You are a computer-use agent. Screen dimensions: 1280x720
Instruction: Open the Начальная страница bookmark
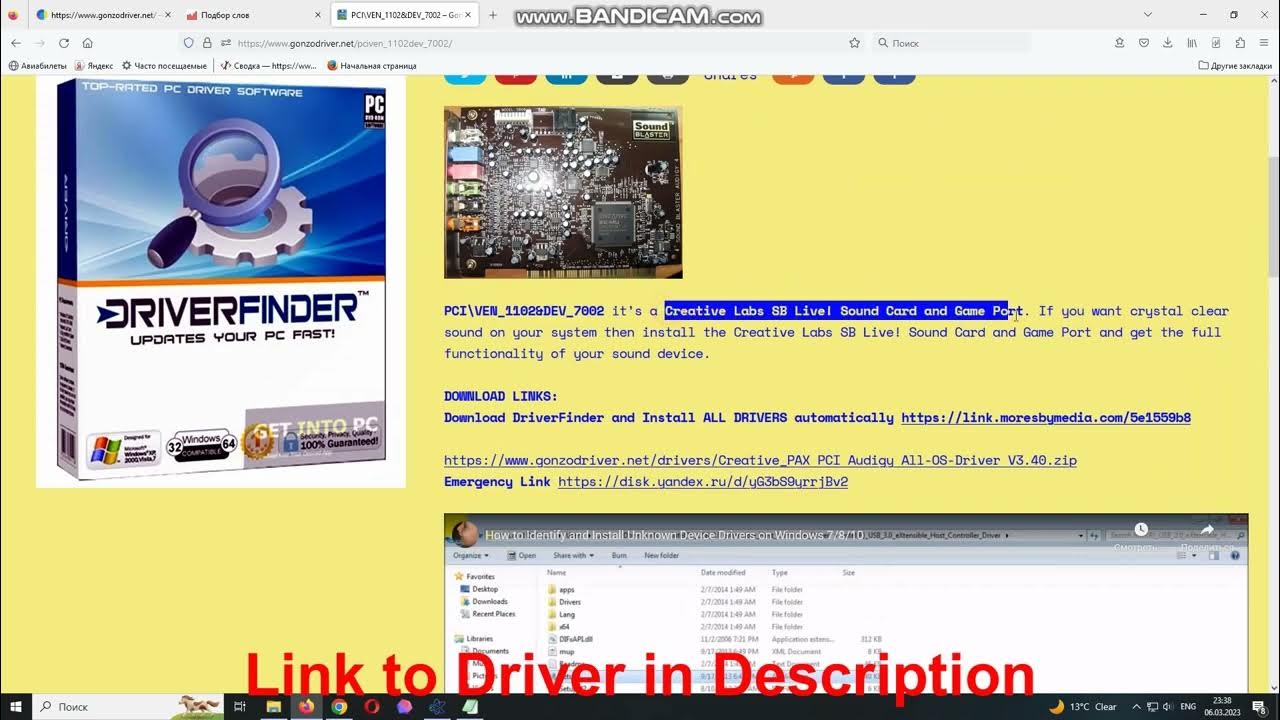click(372, 65)
